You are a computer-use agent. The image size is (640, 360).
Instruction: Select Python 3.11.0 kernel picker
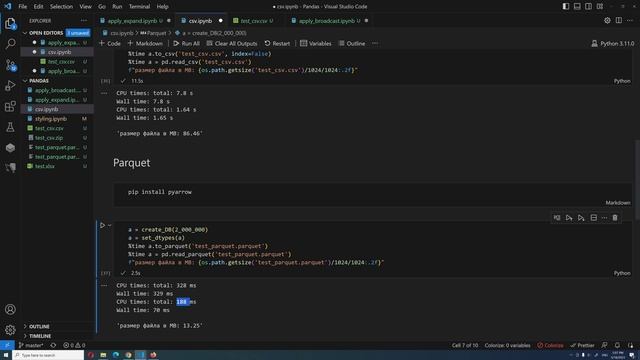point(613,43)
